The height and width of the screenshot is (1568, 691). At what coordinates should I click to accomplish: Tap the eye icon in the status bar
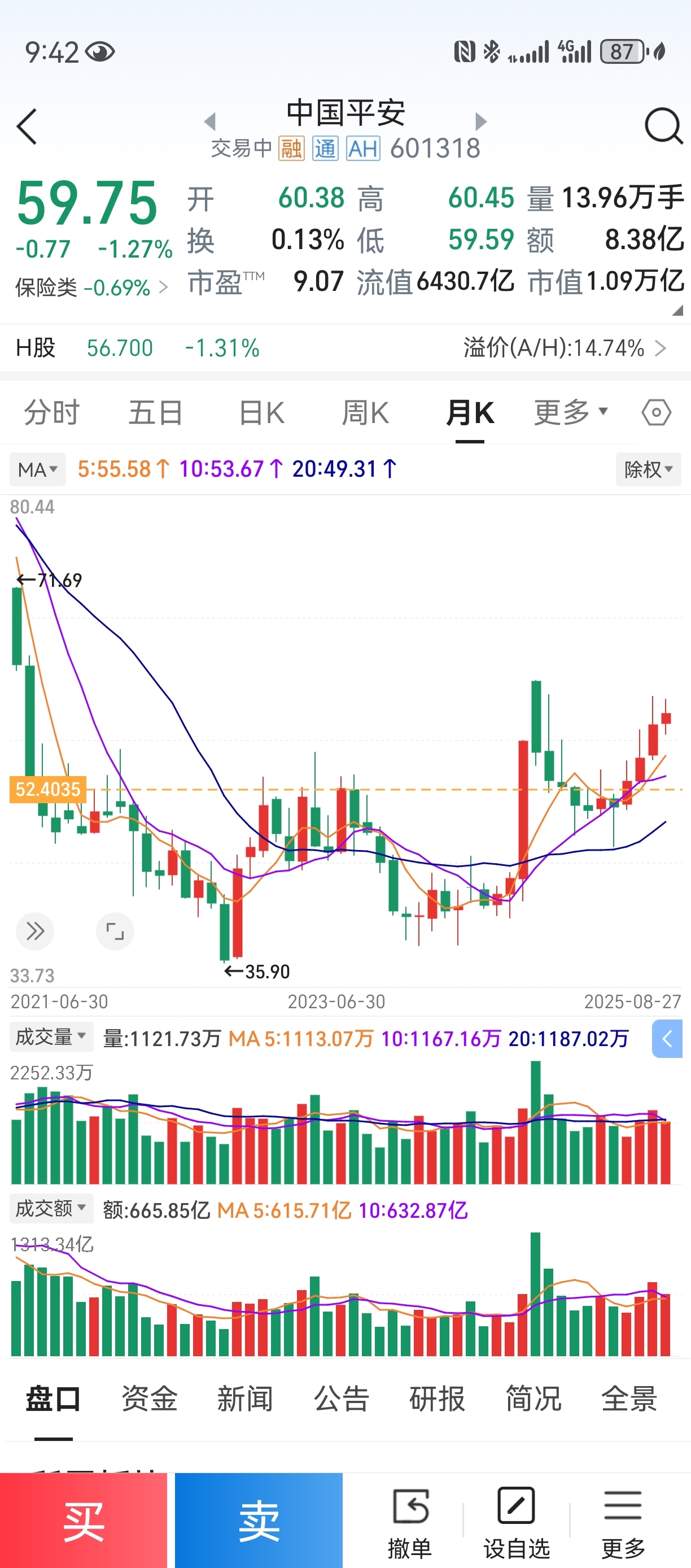coord(100,53)
